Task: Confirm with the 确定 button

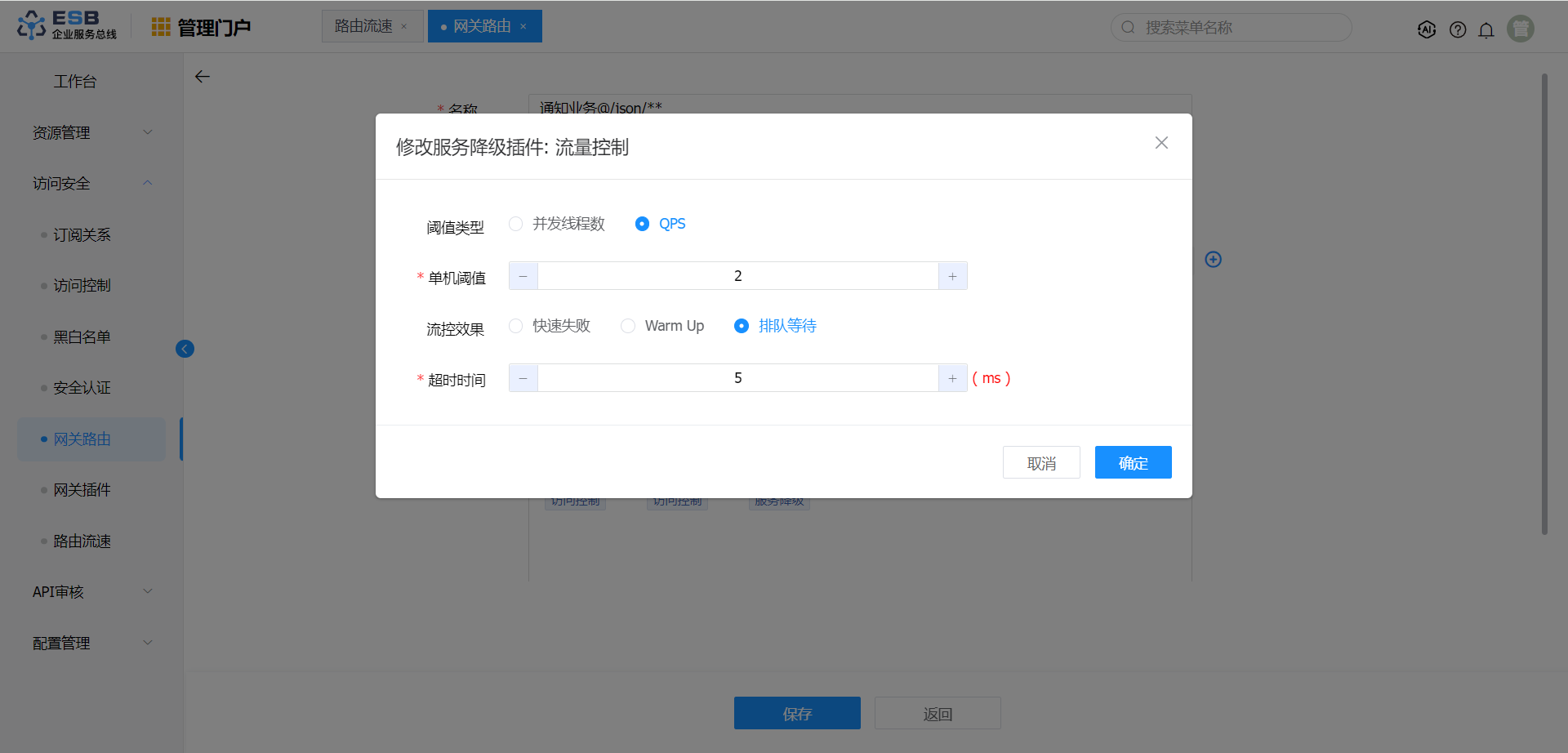Action: tap(1133, 463)
